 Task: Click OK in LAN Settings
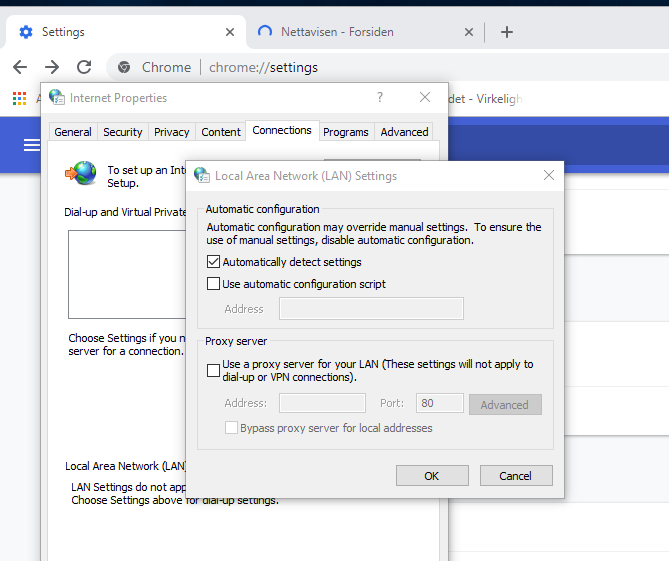pyautogui.click(x=432, y=476)
